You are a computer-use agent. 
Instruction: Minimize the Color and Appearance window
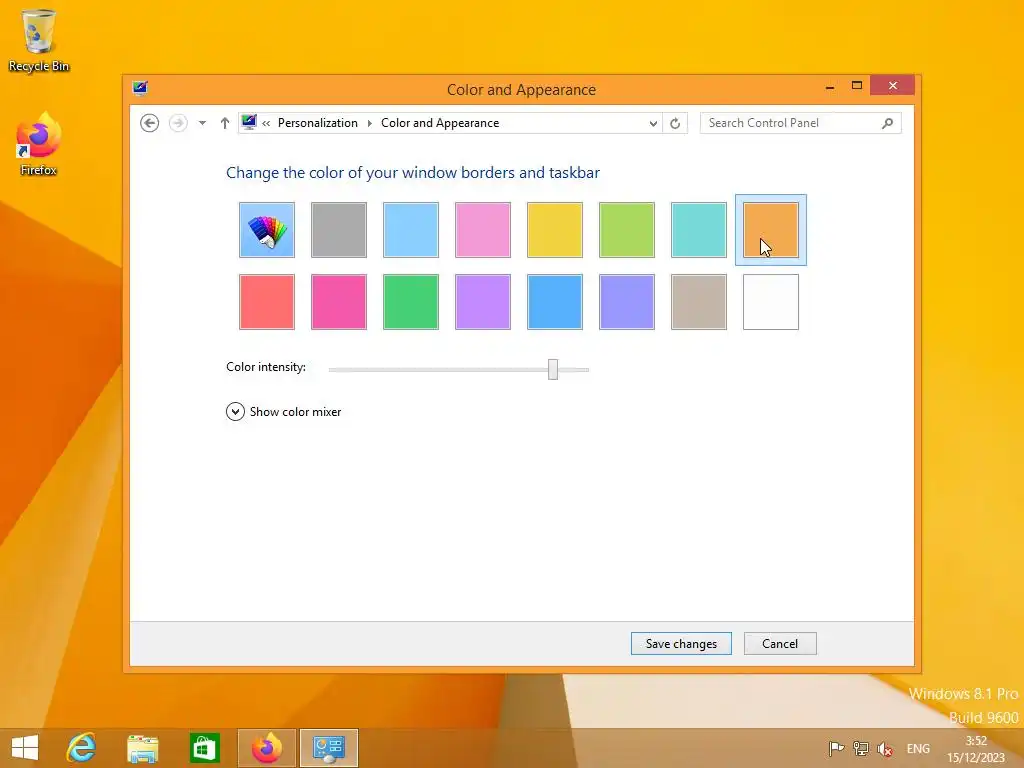click(x=829, y=86)
